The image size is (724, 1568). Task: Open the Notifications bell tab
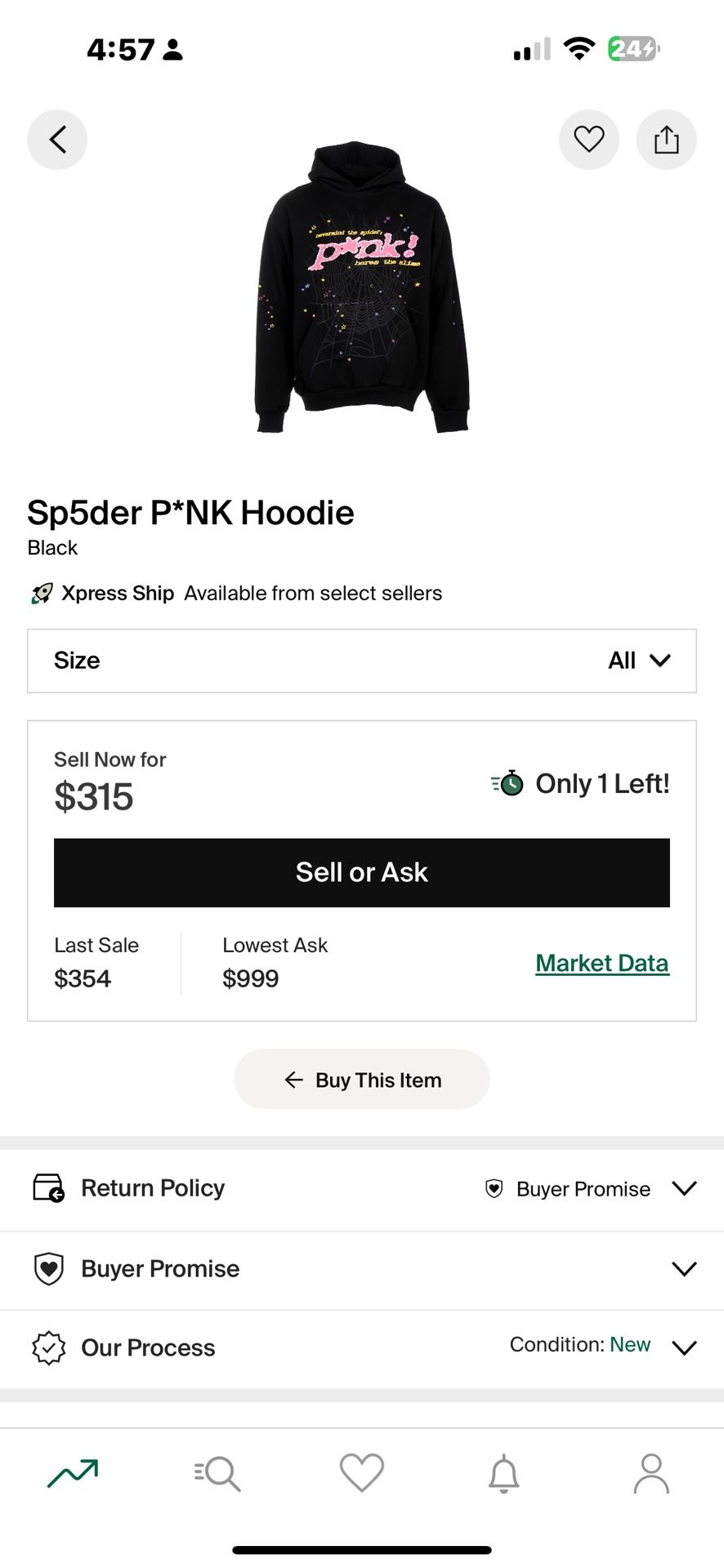[504, 1473]
